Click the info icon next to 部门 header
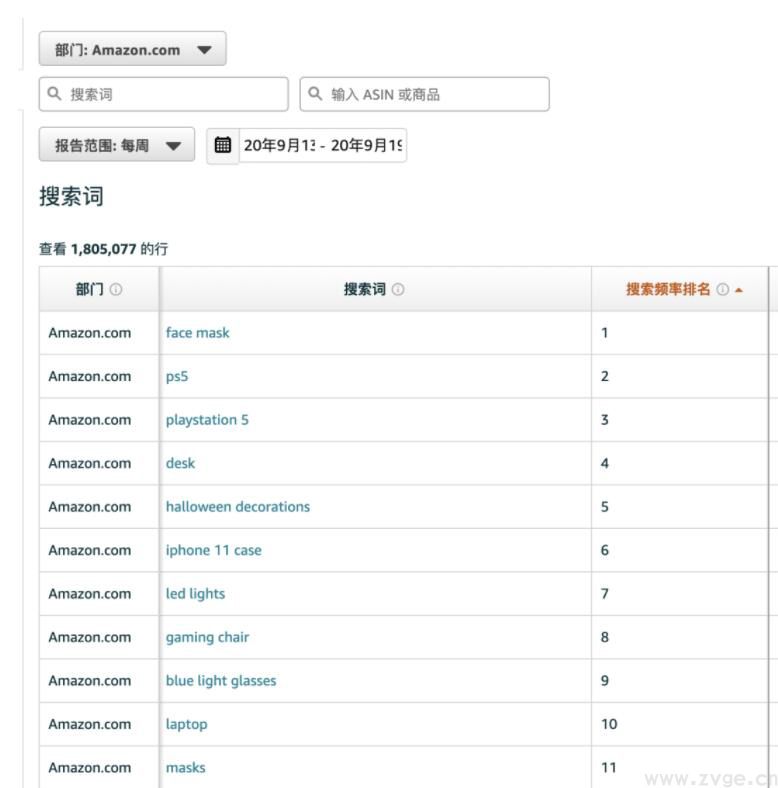Image resolution: width=778 pixels, height=788 pixels. point(116,290)
